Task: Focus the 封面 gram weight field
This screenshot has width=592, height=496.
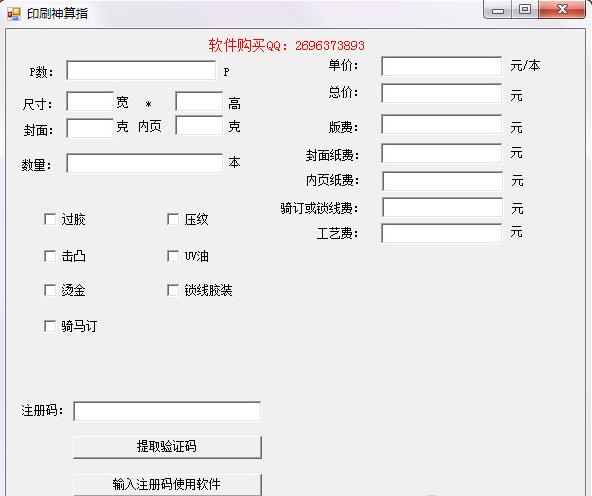Action: click(90, 128)
